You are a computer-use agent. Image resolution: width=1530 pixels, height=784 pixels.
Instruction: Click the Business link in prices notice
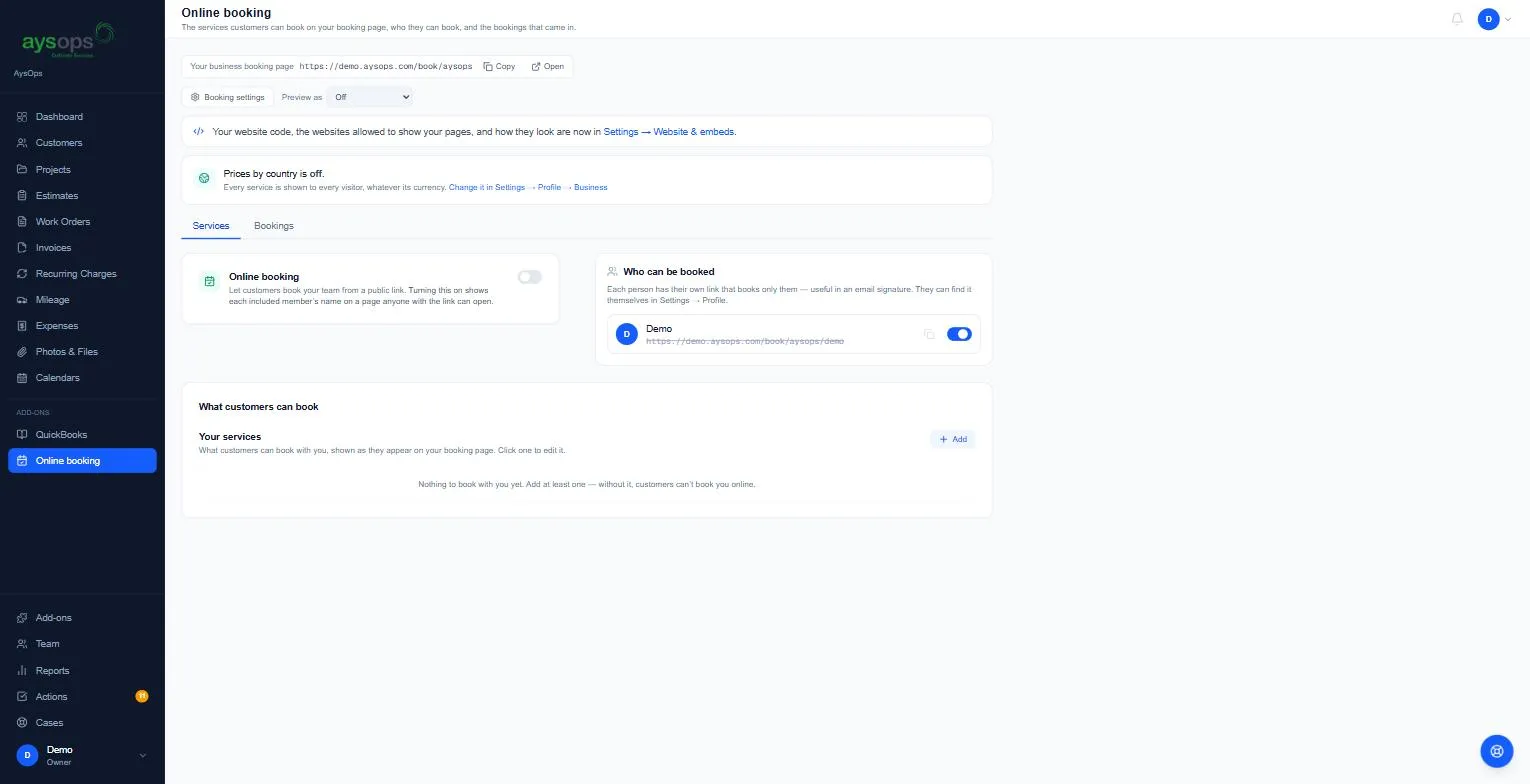point(590,187)
